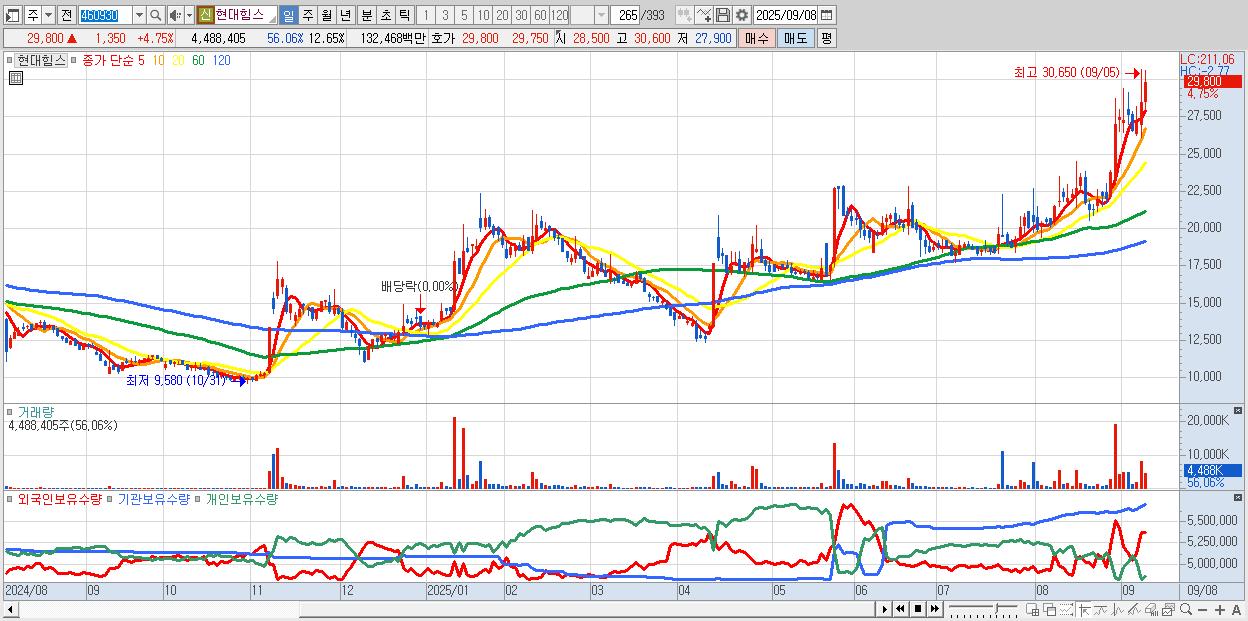1248x621 pixels.
Task: Close the holdings panel via its X
Action: (1238, 497)
